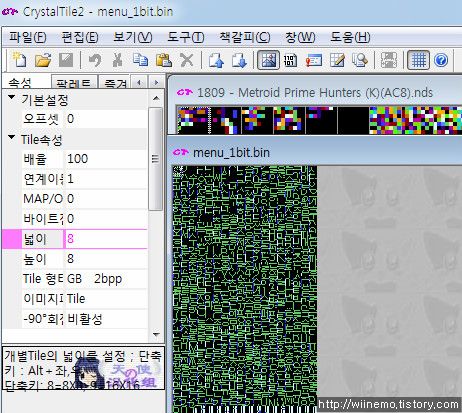Create a new file with toolbar icon
This screenshot has height=413, width=462.
point(19,60)
